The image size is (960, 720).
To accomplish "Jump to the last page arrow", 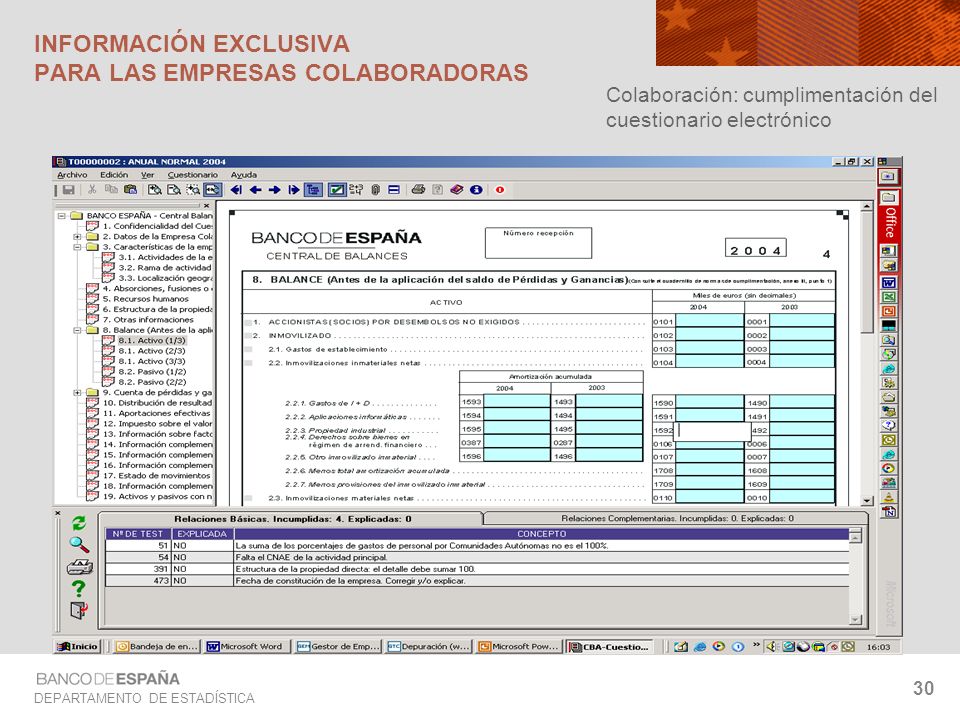I will (x=293, y=190).
